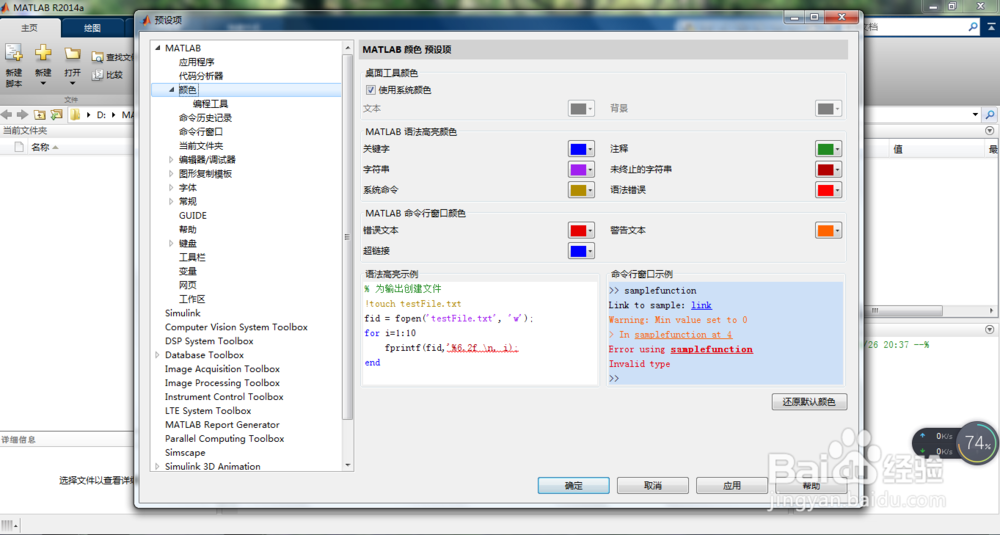Select 代码分析器 in preferences tree
The width and height of the screenshot is (1000, 535).
201,76
